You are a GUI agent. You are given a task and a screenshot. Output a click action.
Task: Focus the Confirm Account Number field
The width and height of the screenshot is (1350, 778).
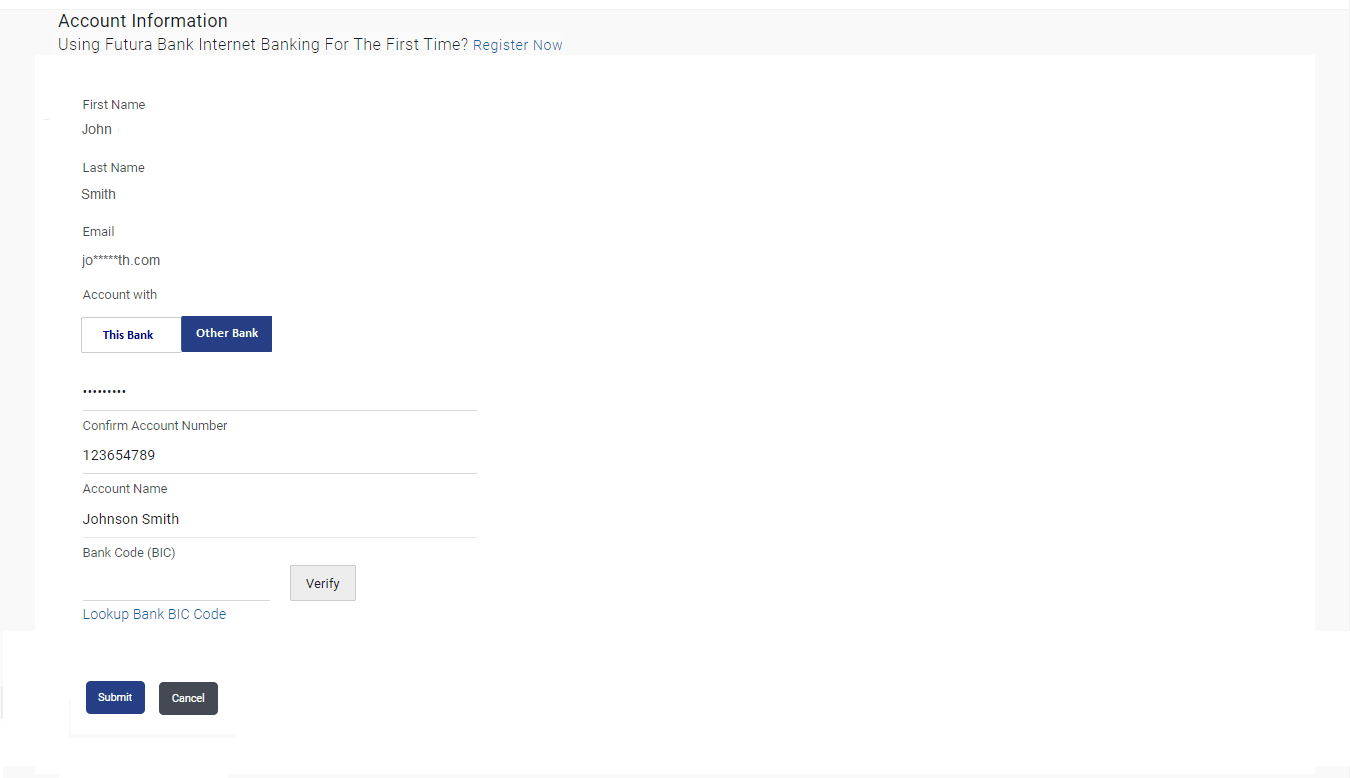(279, 455)
